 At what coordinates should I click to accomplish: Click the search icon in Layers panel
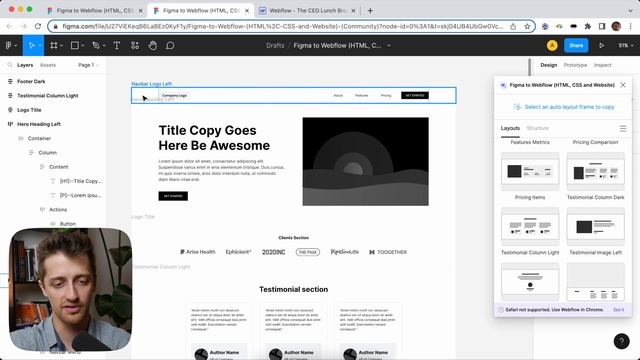[x=10, y=65]
